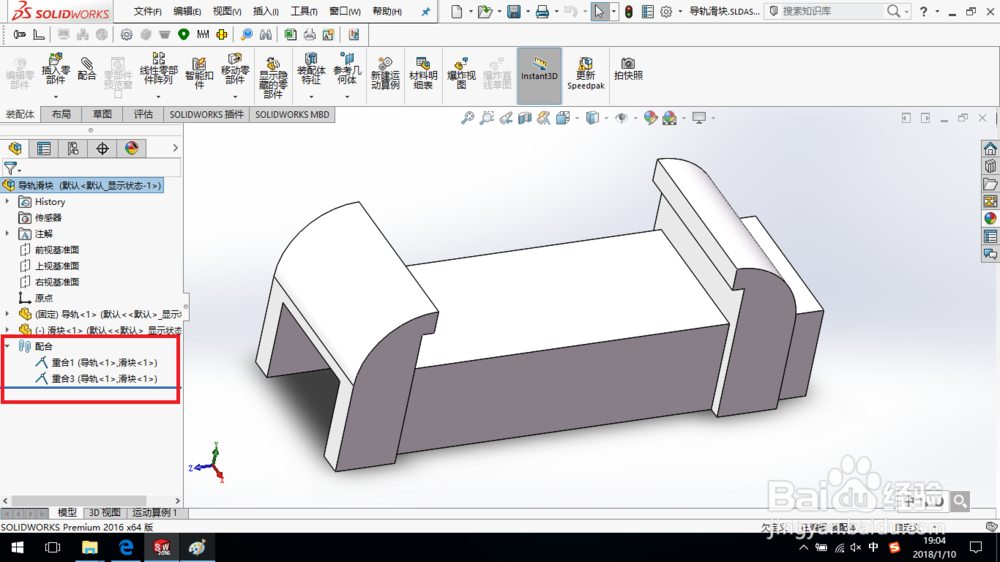Open the 工具(T) menu

304,11
